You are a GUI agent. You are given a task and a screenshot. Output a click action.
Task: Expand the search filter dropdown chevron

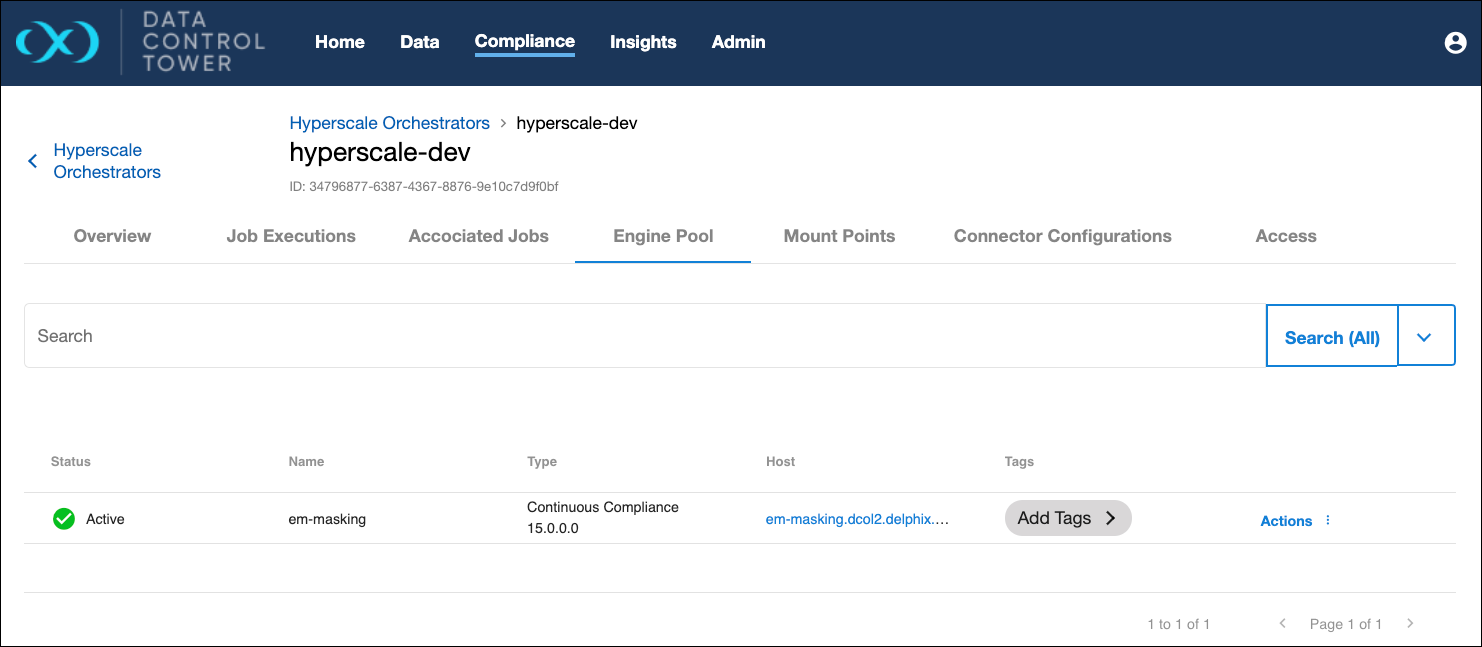1425,337
